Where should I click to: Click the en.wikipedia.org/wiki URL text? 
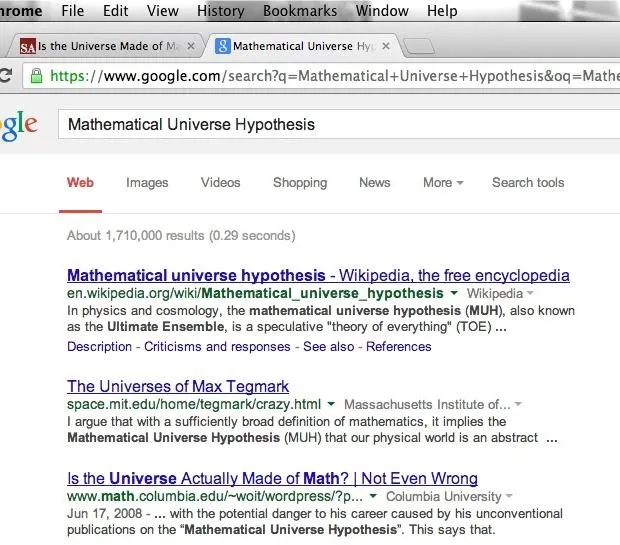tap(255, 293)
